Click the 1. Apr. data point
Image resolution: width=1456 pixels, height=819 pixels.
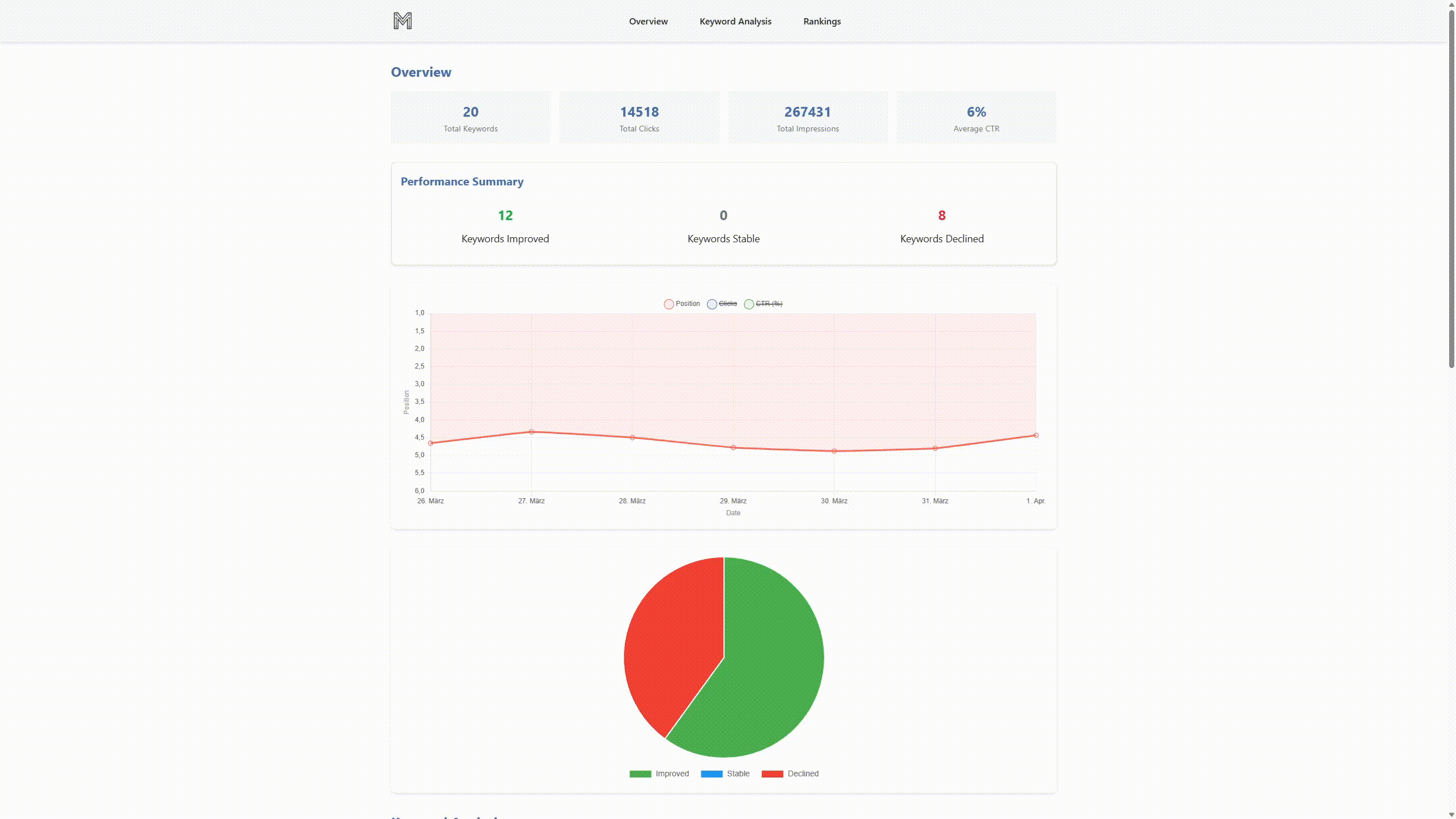[x=1035, y=435]
